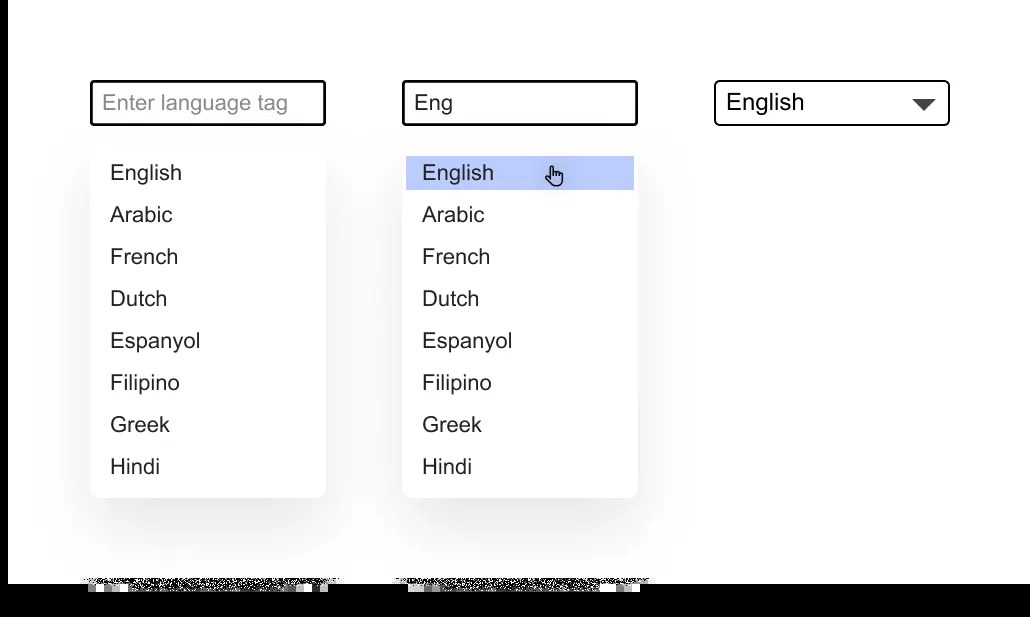Choose Hindi in the middle list
The height and width of the screenshot is (617, 1030).
pyautogui.click(x=520, y=467)
